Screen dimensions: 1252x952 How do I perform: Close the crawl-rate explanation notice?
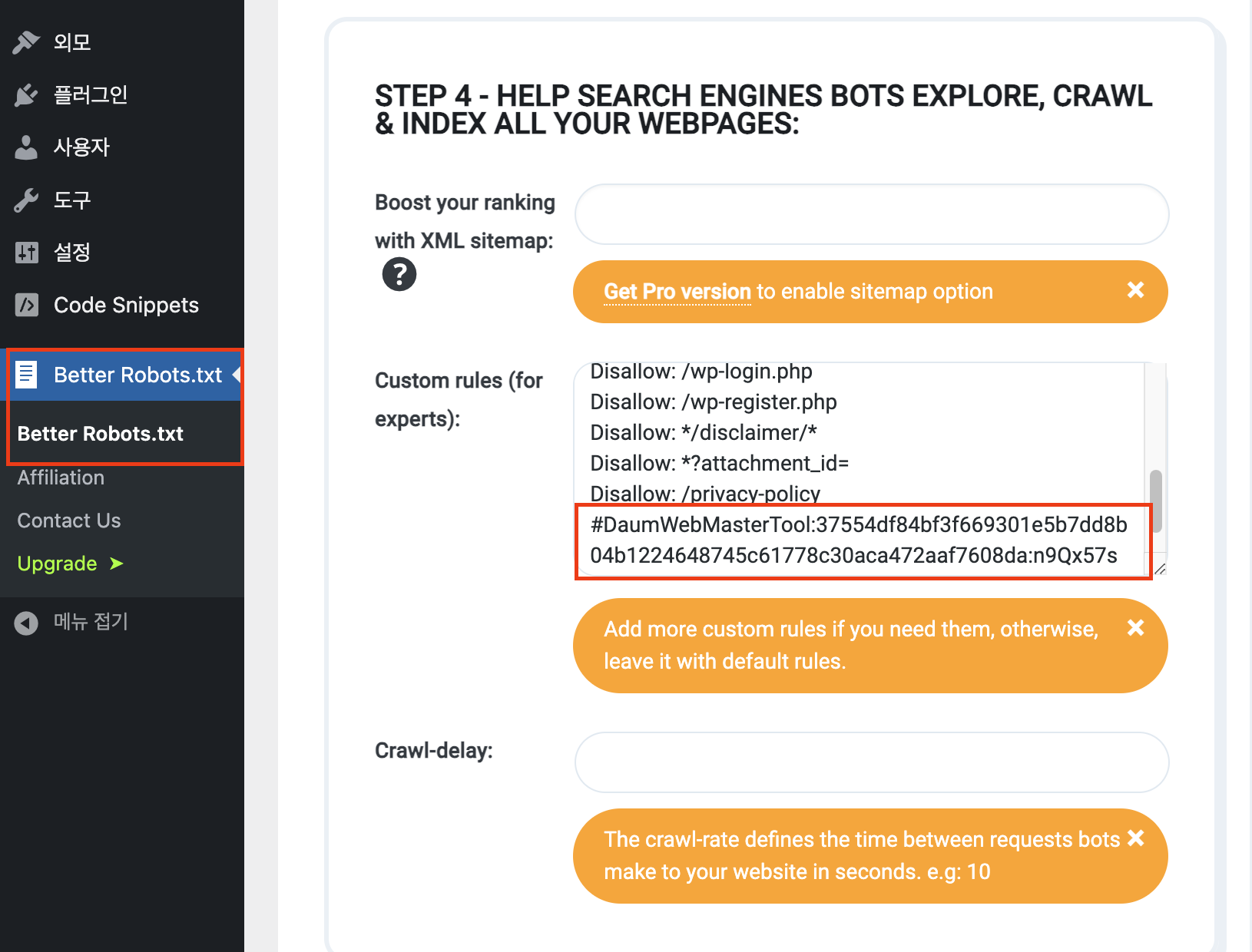(x=1135, y=838)
